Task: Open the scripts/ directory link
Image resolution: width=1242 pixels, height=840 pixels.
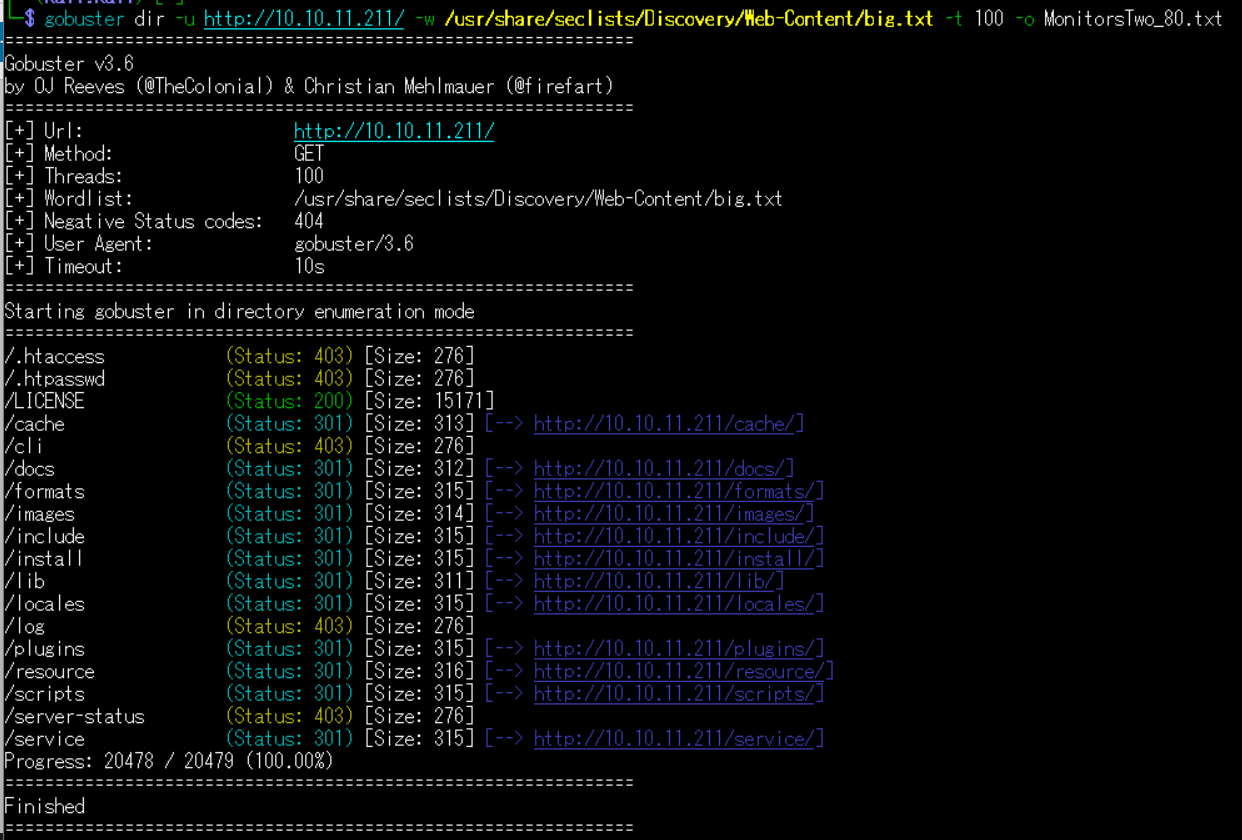Action: (678, 694)
